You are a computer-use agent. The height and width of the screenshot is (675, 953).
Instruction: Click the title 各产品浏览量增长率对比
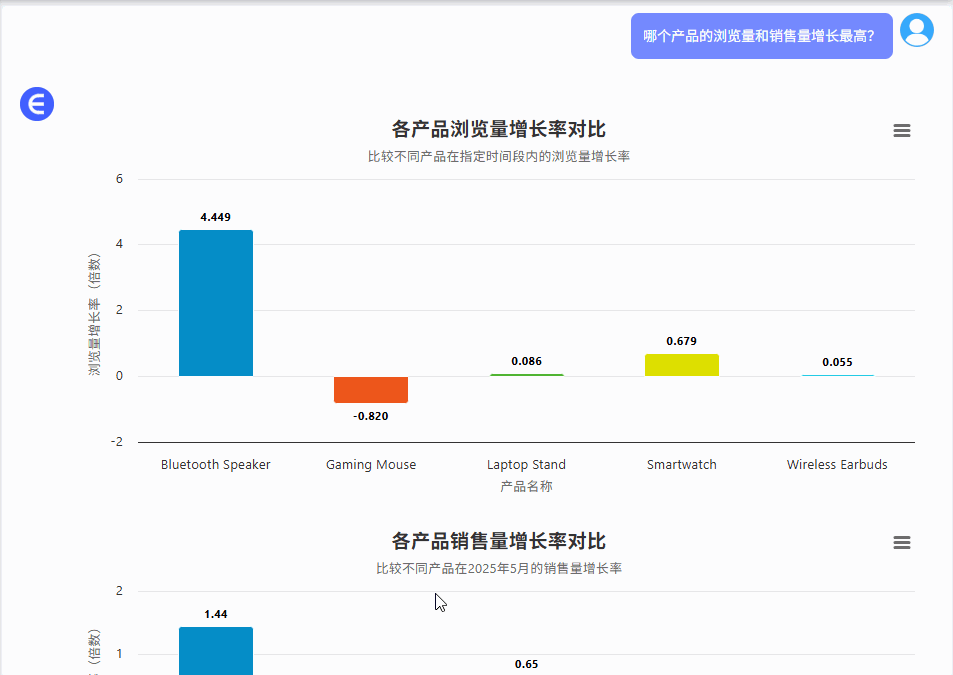coord(498,129)
